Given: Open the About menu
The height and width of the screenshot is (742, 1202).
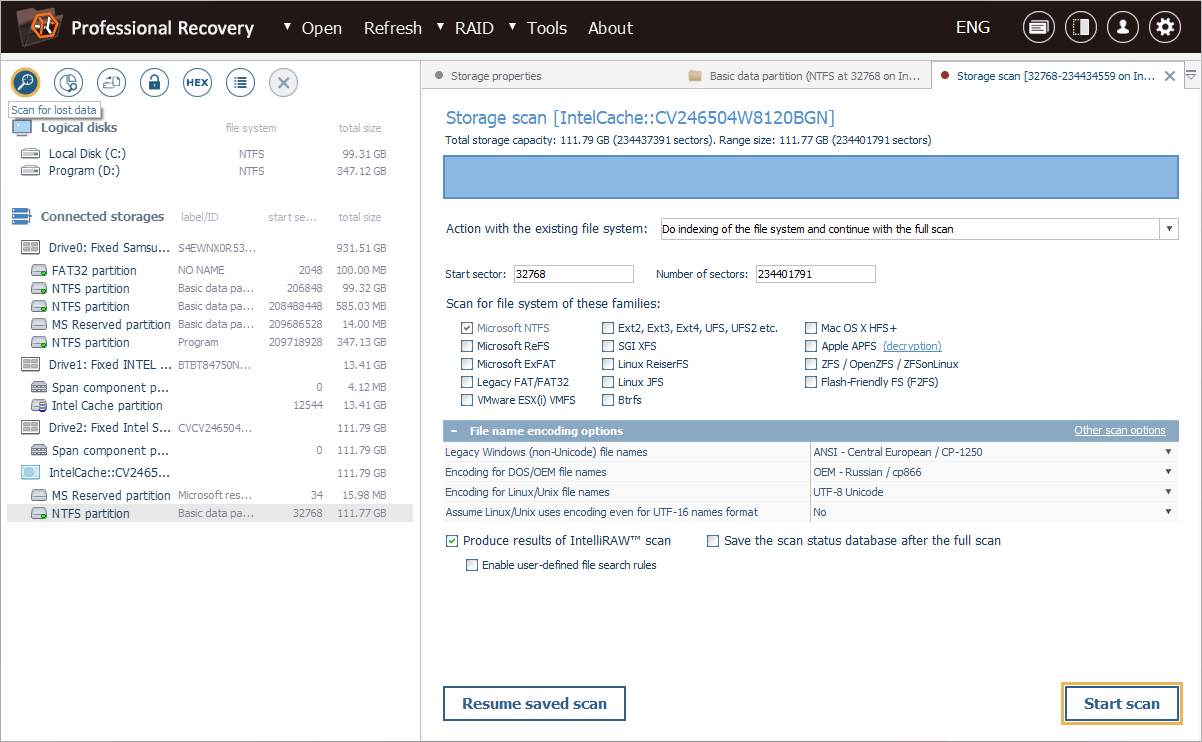Looking at the screenshot, I should 610,28.
